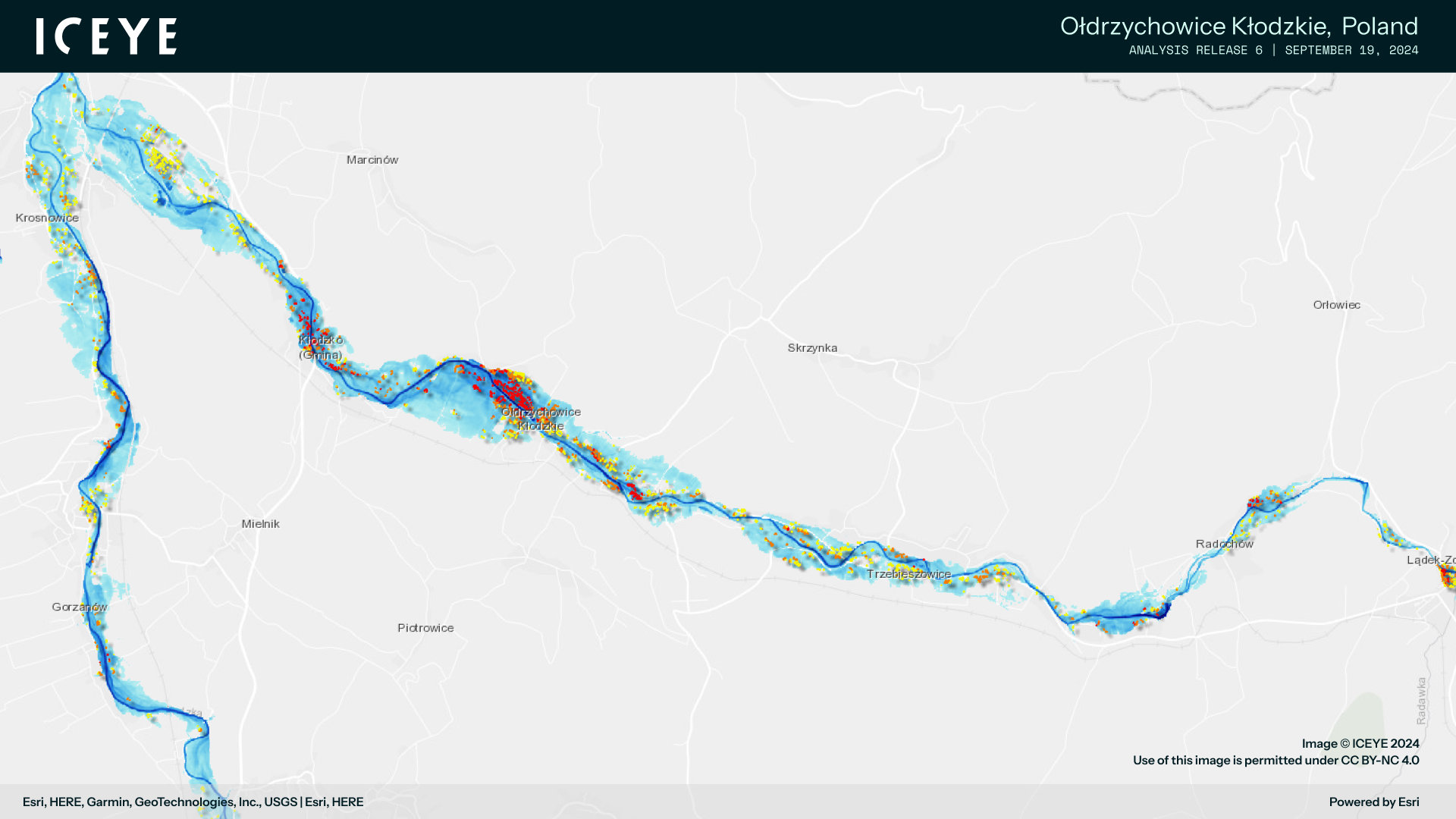Image resolution: width=1456 pixels, height=819 pixels.
Task: Click the September 19, 2024 date
Action: pos(1351,50)
